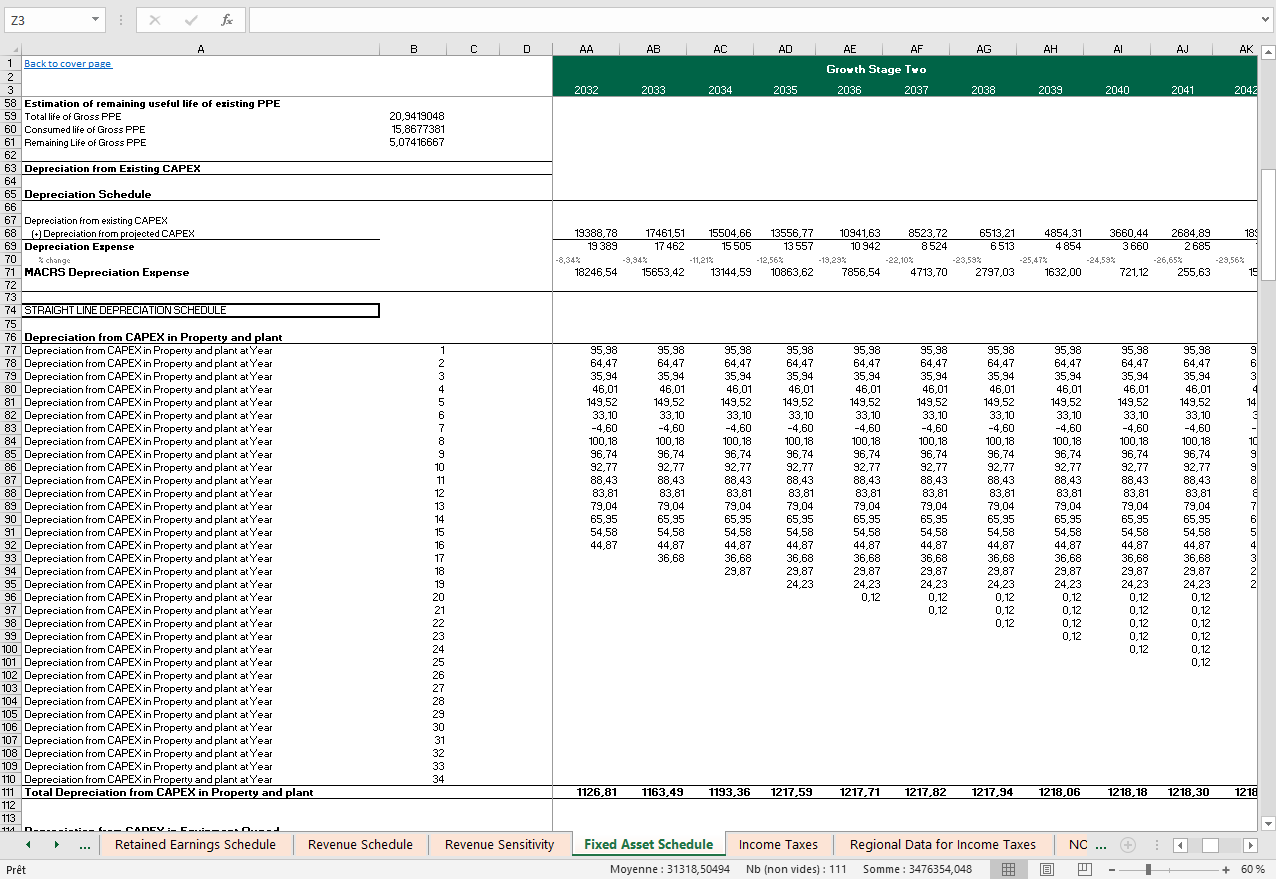Click Somme : 3476354,048 status entry
Image resolution: width=1276 pixels, height=879 pixels.
917,870
